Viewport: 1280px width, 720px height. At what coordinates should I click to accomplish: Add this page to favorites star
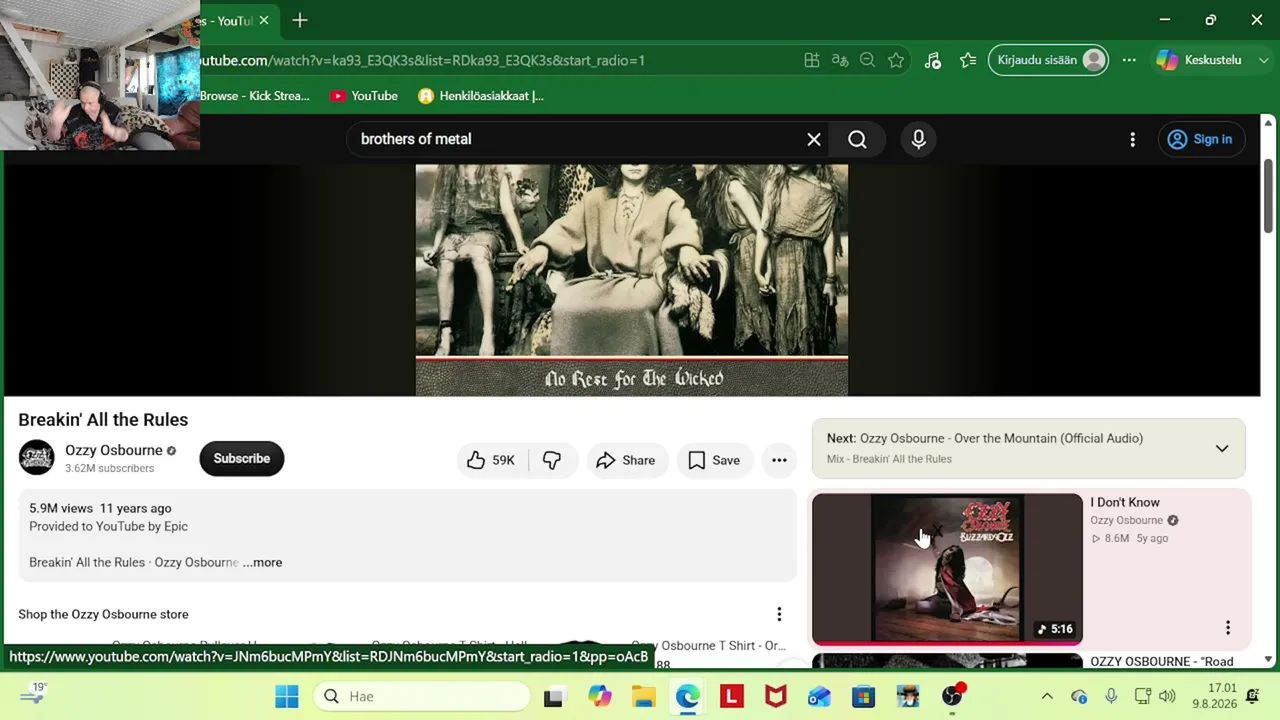click(896, 61)
